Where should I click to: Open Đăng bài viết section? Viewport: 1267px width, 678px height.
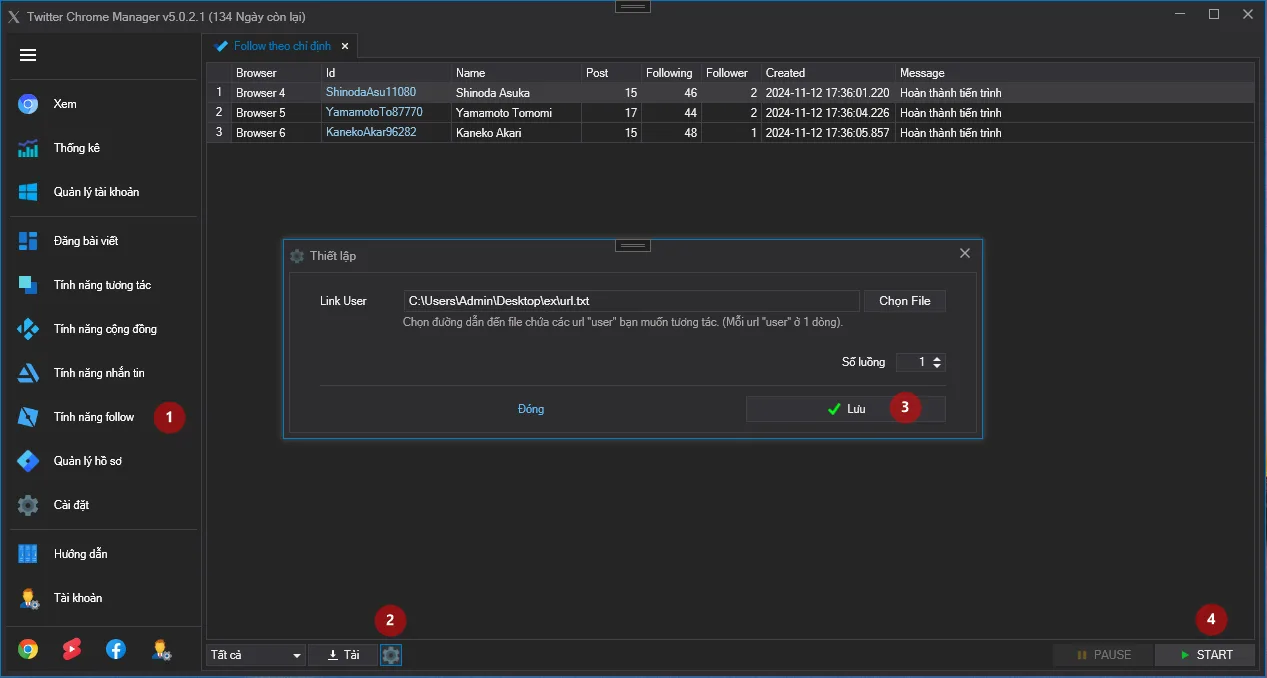tap(87, 241)
